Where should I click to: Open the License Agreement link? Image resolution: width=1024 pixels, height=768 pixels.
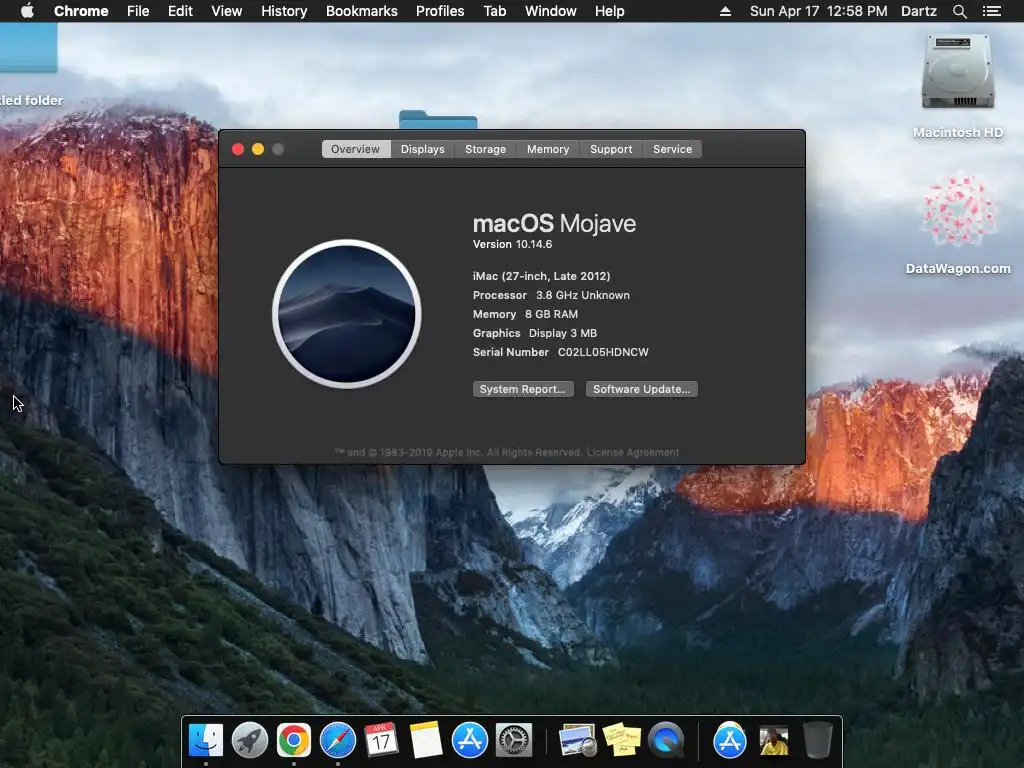pyautogui.click(x=633, y=453)
